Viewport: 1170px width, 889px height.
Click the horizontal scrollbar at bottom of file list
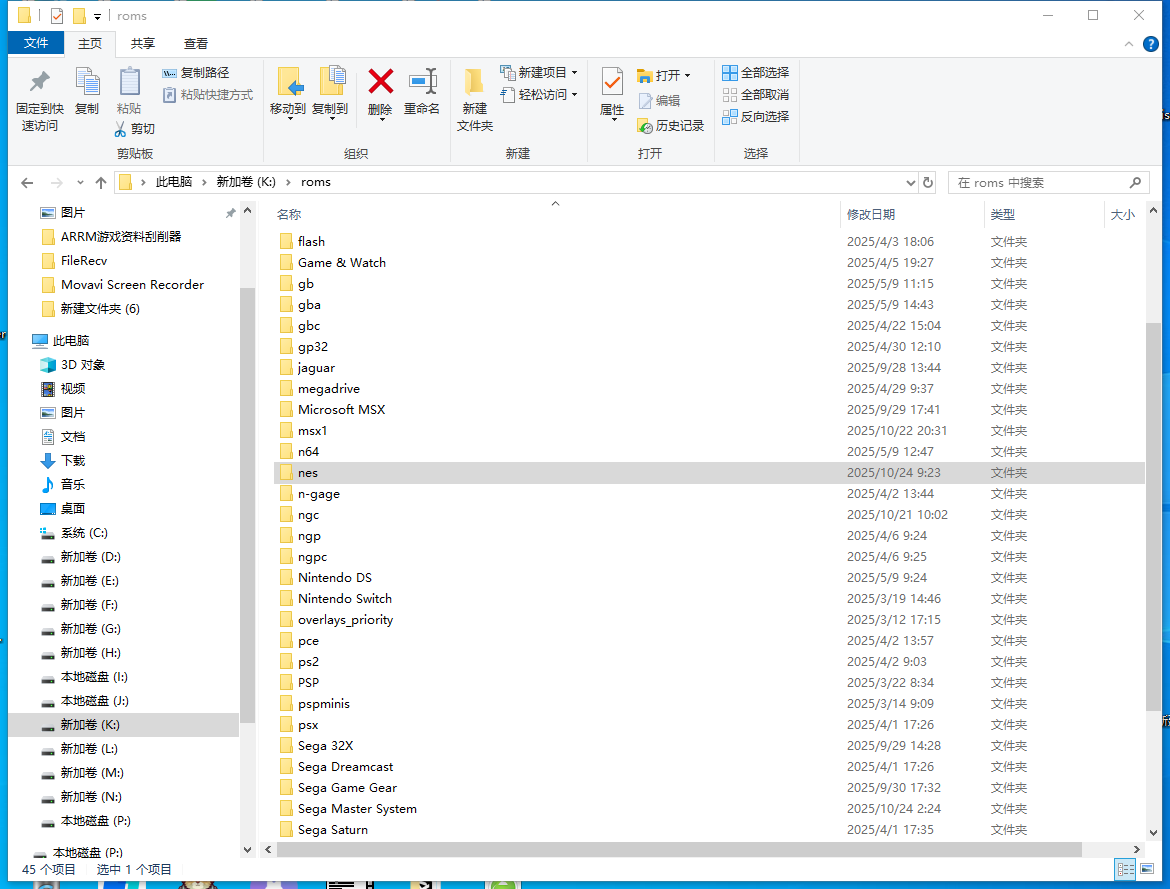[679, 849]
